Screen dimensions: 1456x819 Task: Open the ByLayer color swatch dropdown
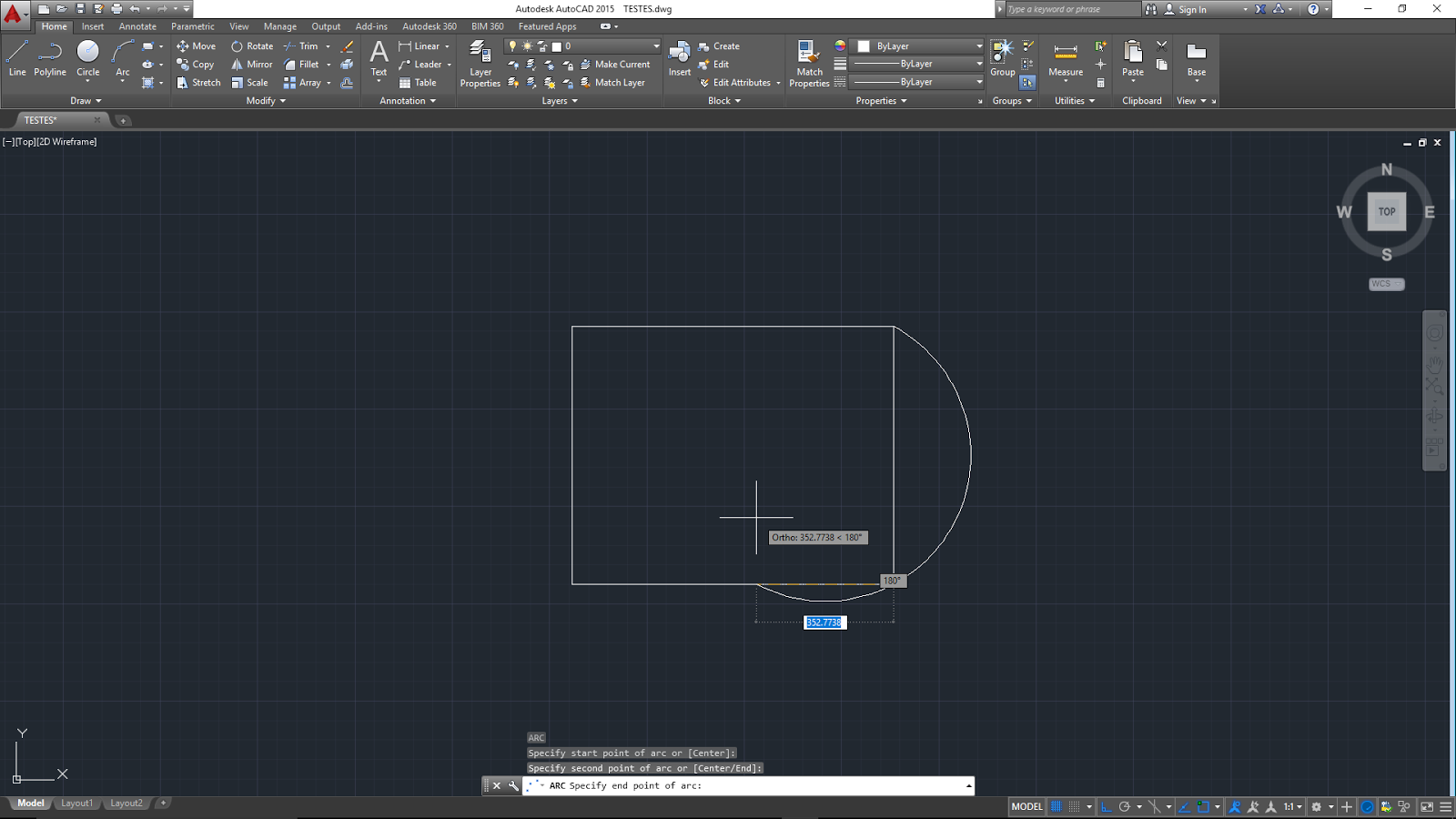click(976, 45)
